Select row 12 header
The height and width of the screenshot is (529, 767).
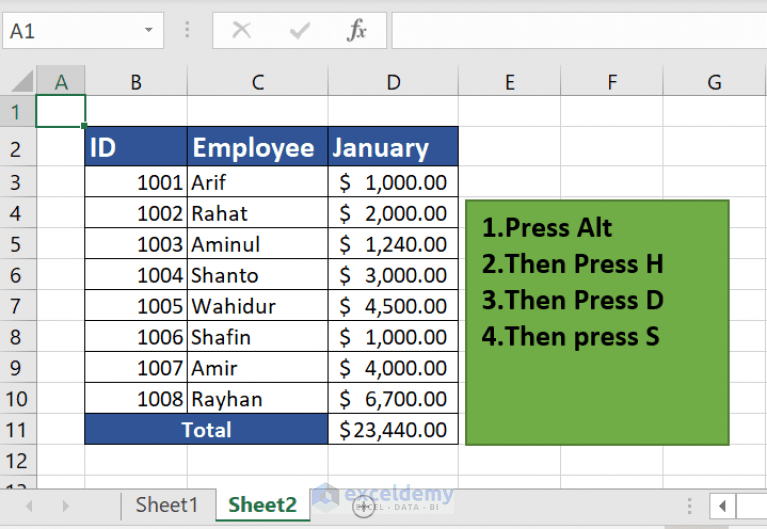coord(18,460)
